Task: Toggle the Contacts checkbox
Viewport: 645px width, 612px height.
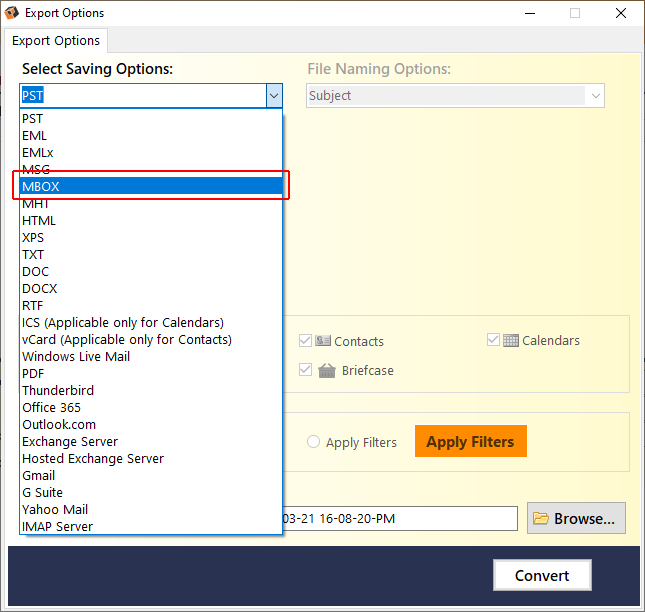Action: (x=305, y=341)
